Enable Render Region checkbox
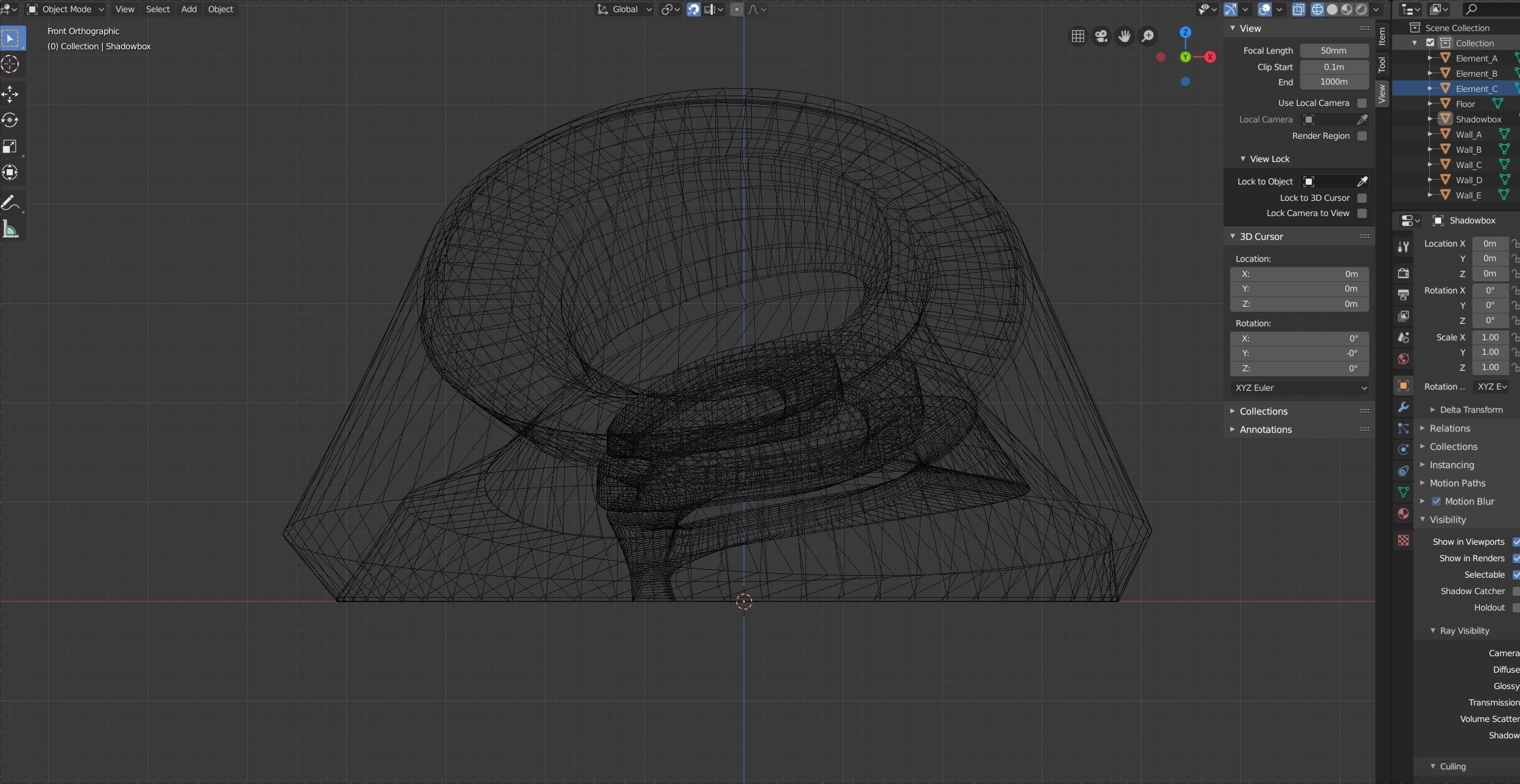This screenshot has height=784, width=1520. coord(1362,136)
